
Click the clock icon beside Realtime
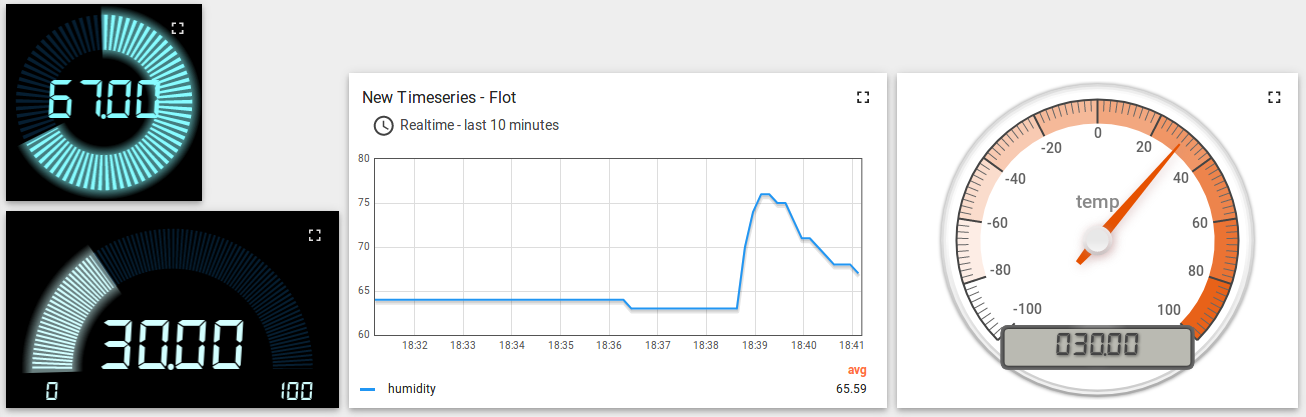[383, 126]
